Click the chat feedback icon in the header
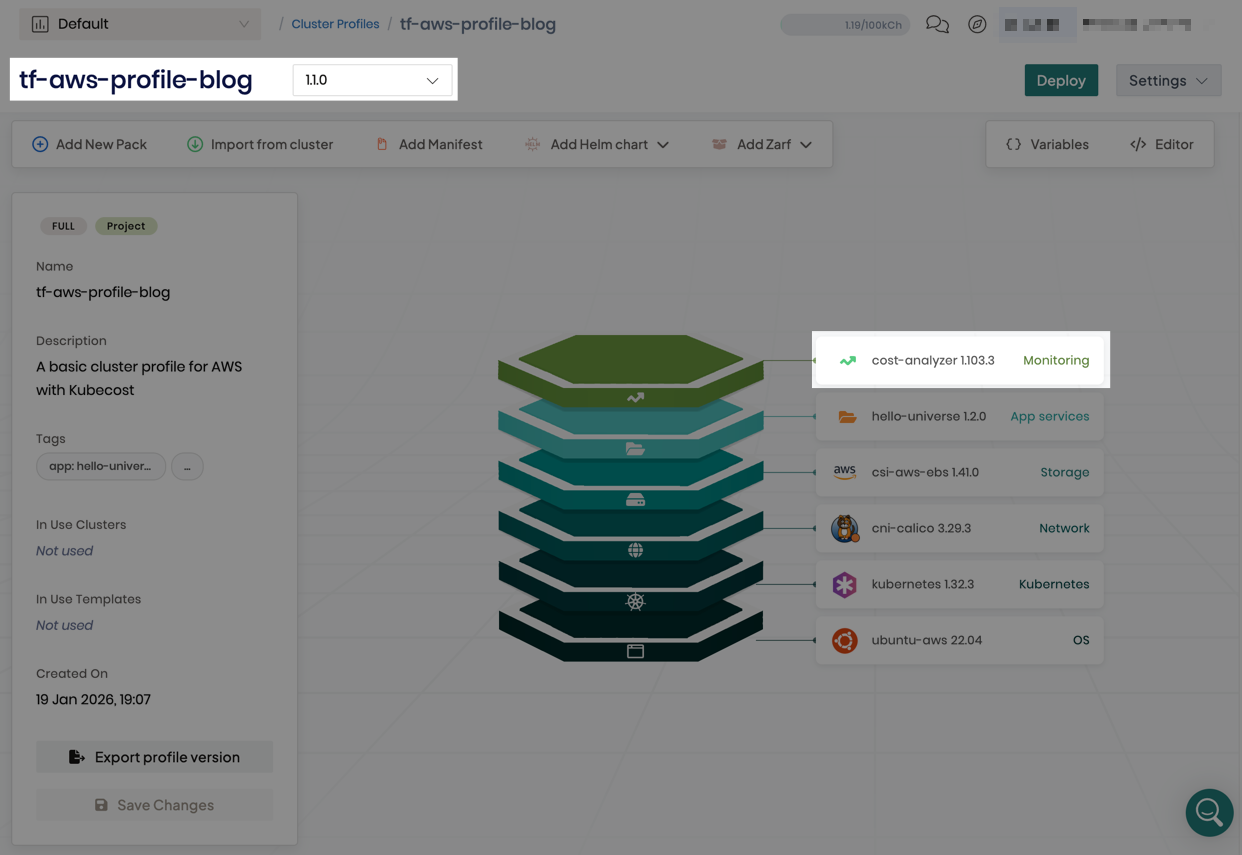 click(x=937, y=24)
